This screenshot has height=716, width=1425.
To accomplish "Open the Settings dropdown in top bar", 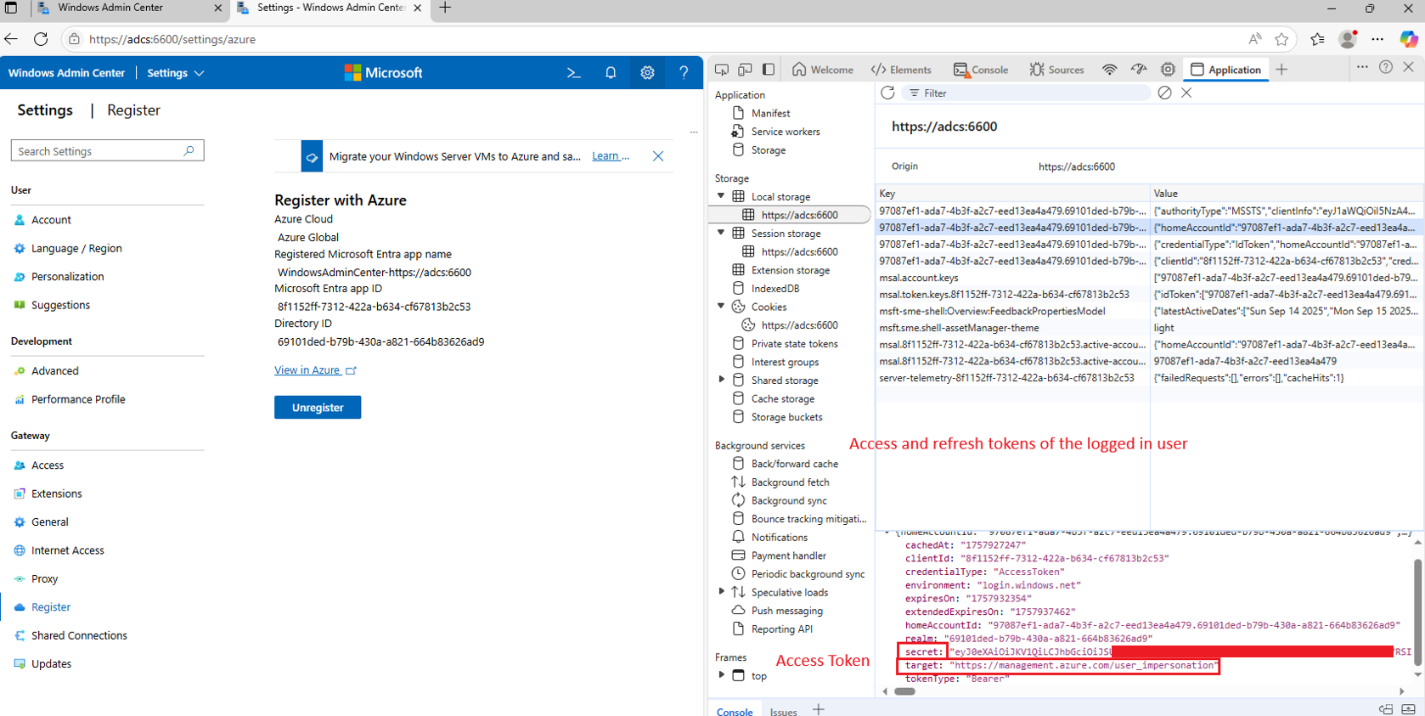I will click(x=175, y=73).
